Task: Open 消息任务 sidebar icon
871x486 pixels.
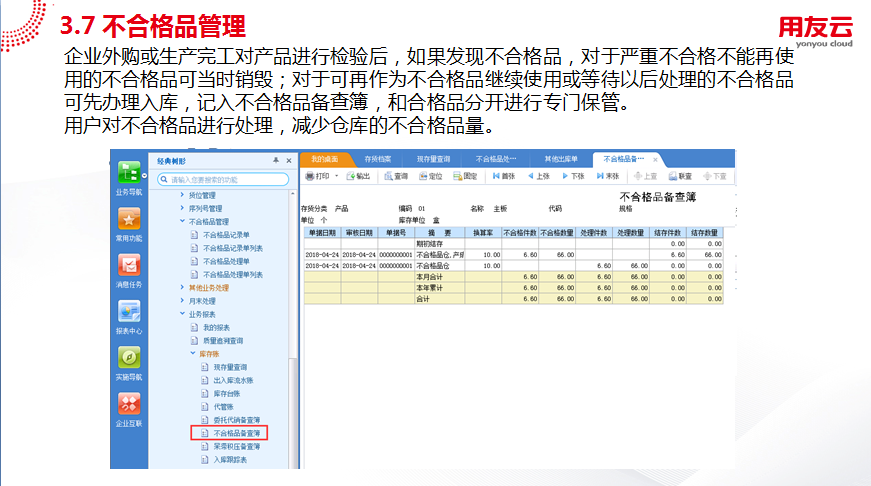Action: tap(128, 266)
